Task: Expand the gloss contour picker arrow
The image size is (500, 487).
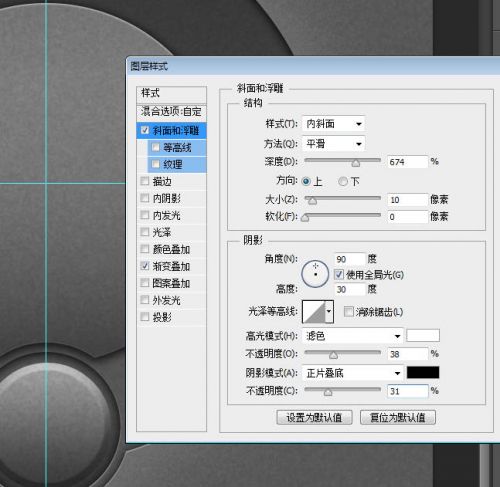Action: coord(329,312)
